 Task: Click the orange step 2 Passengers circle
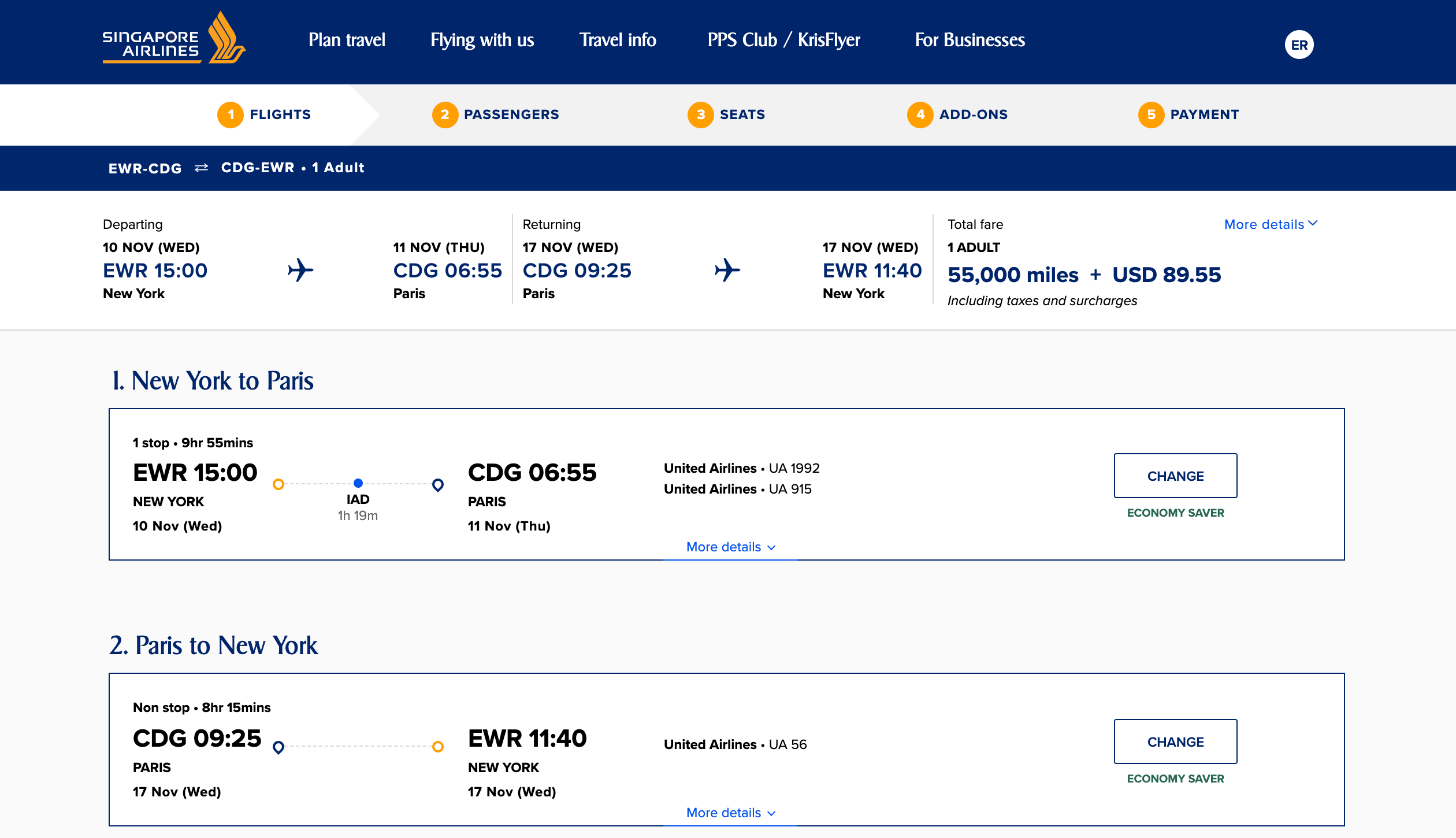445,114
